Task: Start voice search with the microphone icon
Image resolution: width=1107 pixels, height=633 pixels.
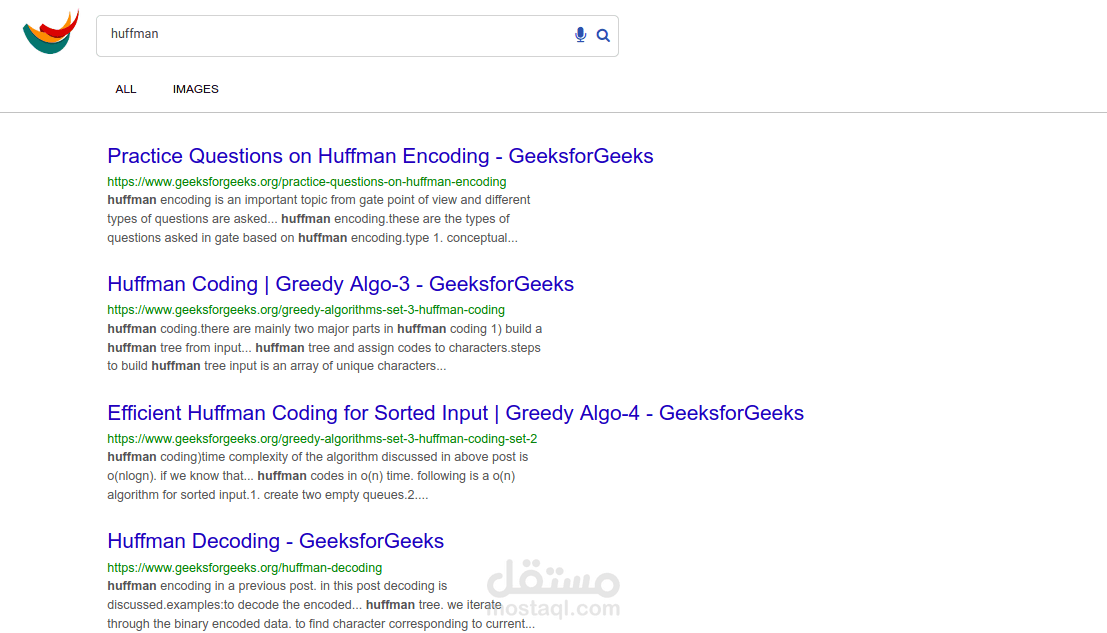Action: click(580, 35)
